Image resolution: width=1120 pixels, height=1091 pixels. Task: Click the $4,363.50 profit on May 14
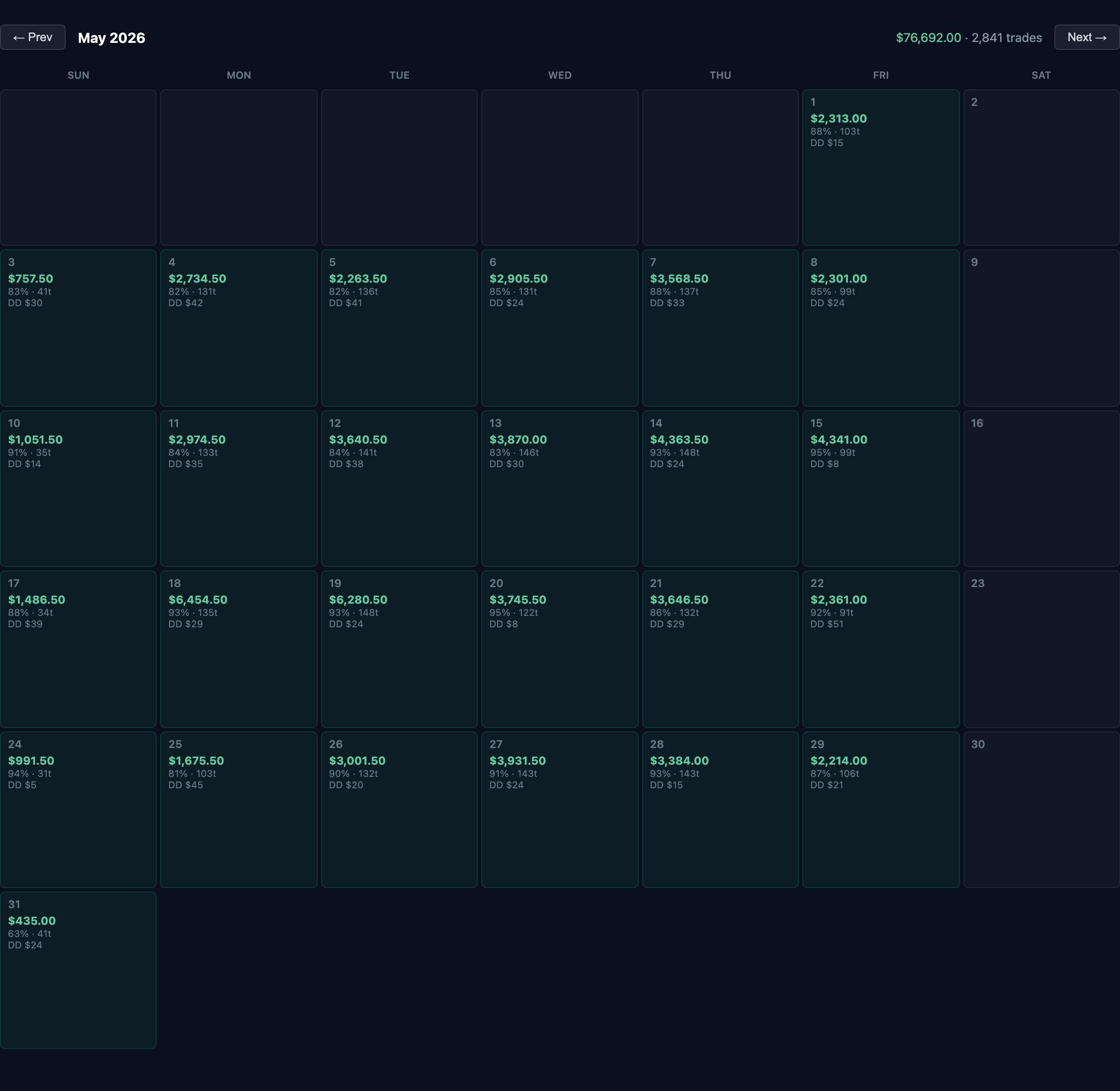[x=679, y=440]
